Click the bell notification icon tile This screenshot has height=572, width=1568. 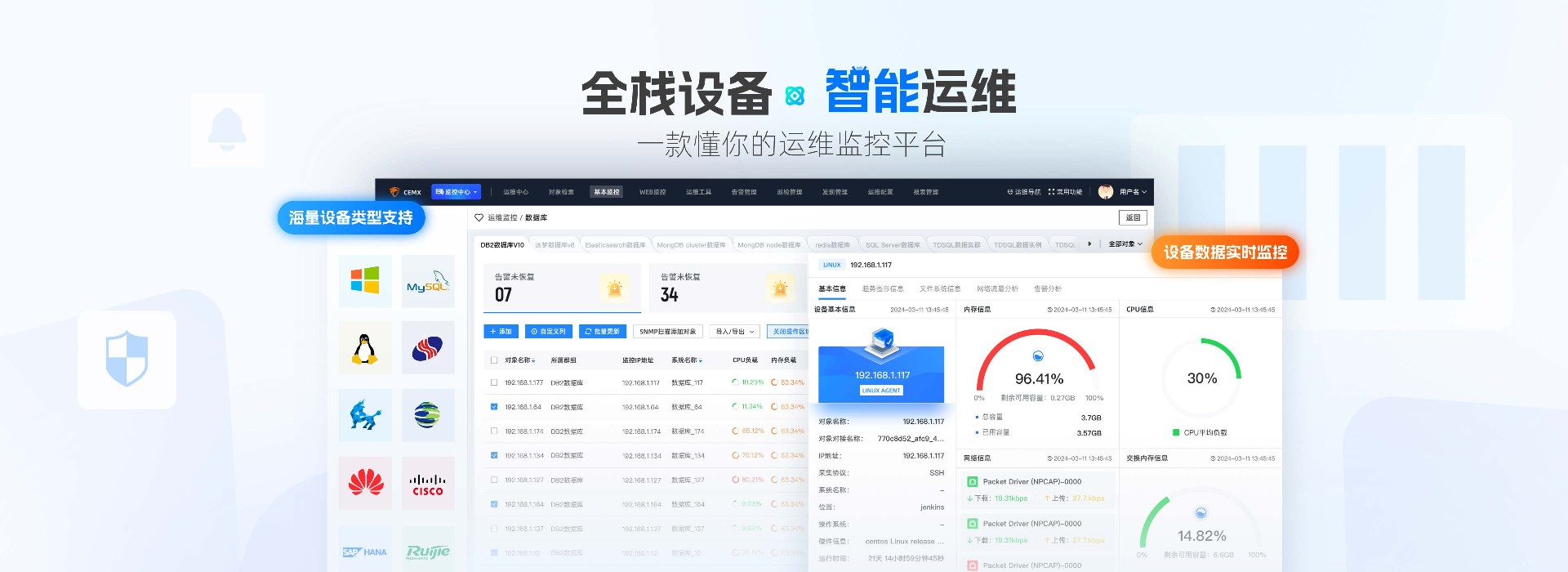228,131
